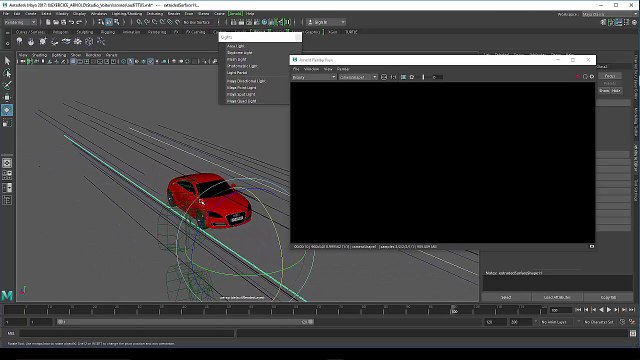Viewport: 640px width, 360px height.
Task: Click the current frame marker on timeline
Action: click(454, 310)
